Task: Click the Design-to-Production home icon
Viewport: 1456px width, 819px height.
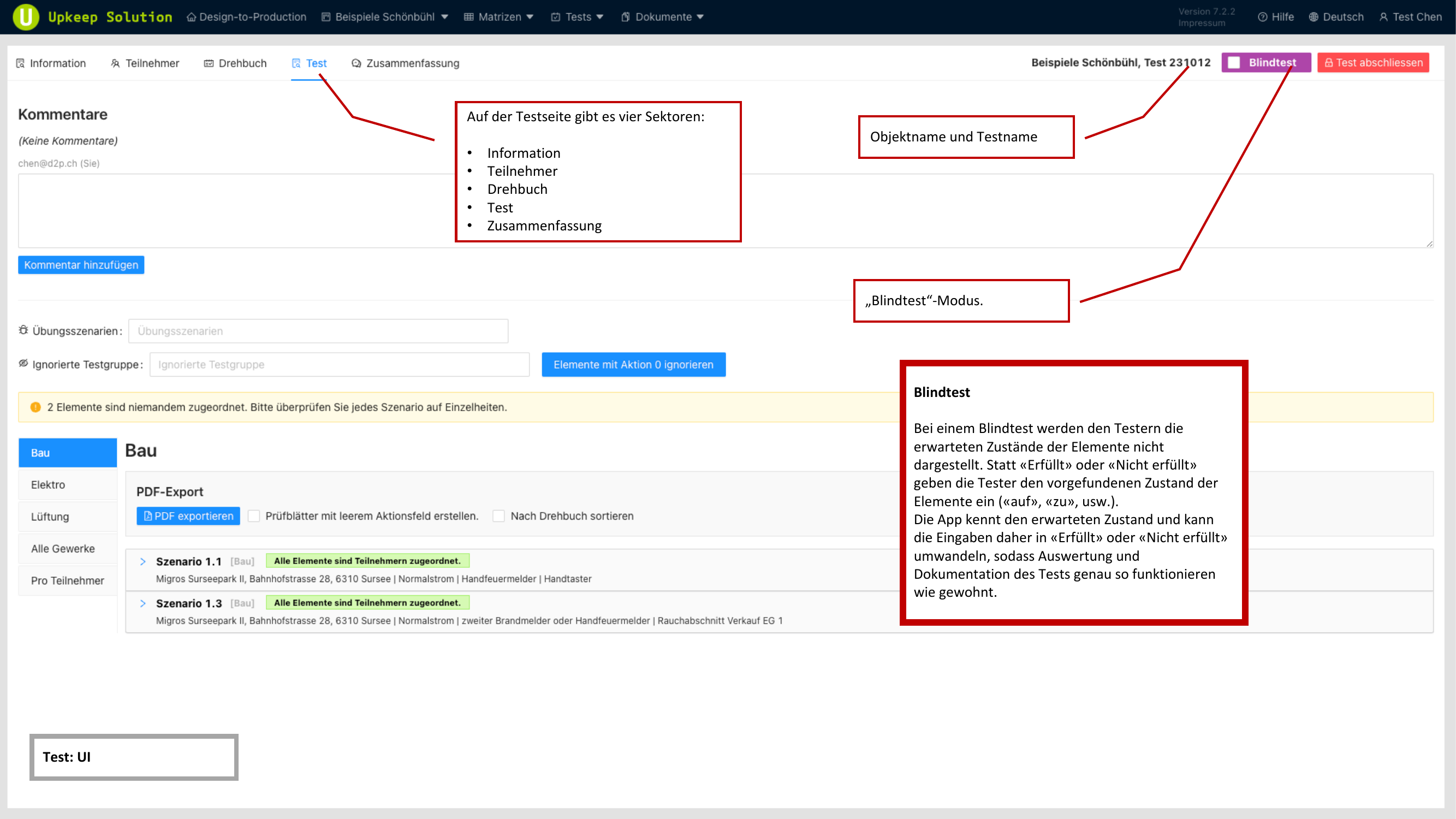Action: [x=192, y=17]
